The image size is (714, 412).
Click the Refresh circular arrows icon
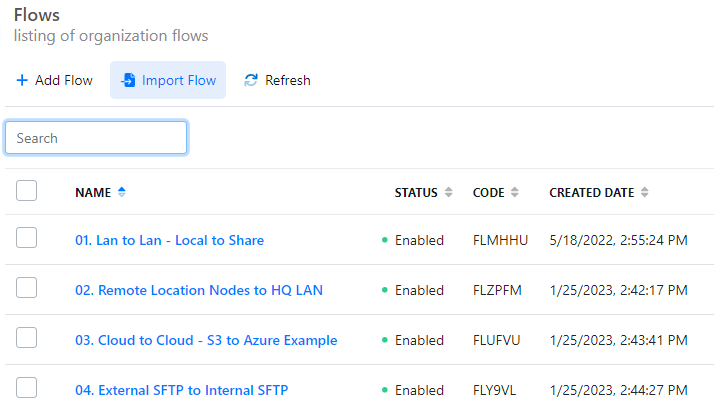pos(251,80)
